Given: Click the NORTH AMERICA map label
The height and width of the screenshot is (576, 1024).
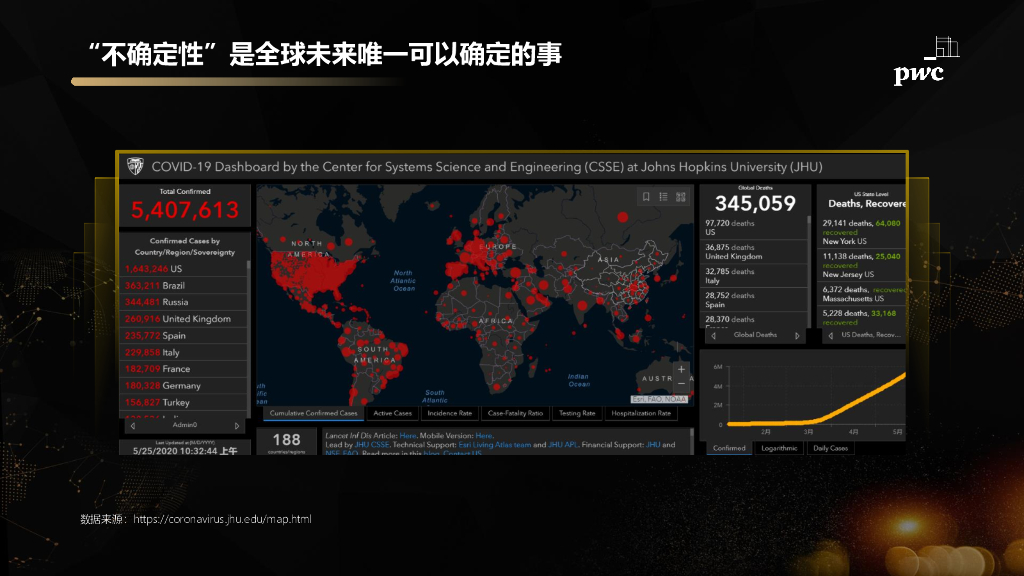Looking at the screenshot, I should coord(307,249).
